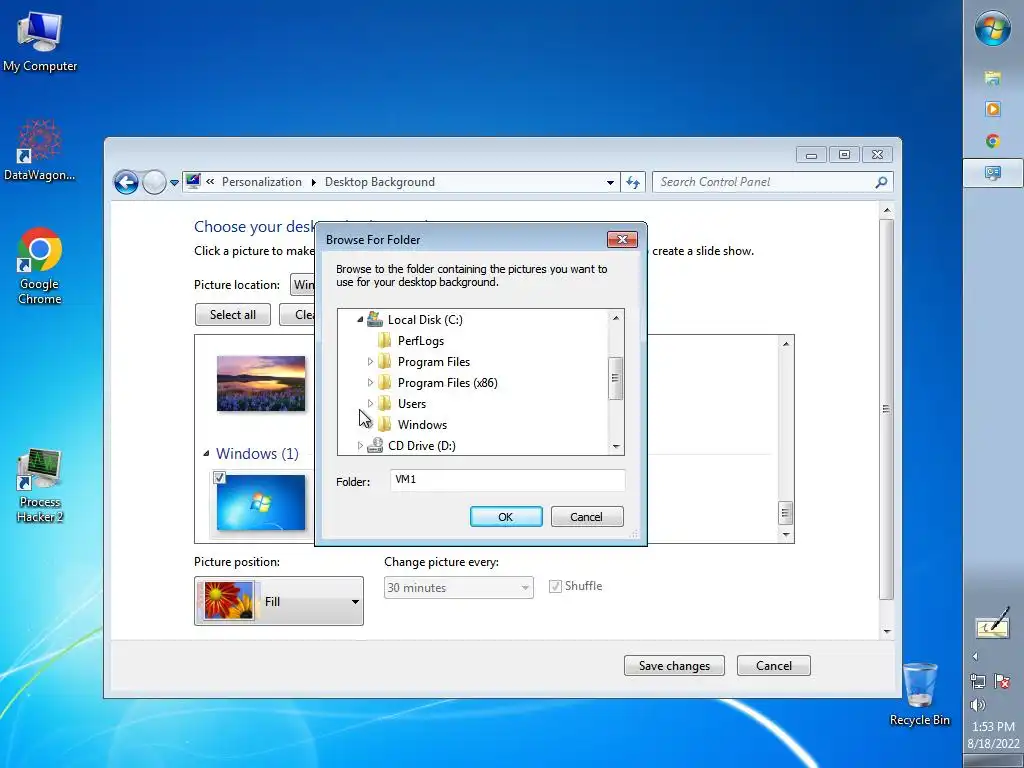
Task: Select Program Files (x86) folder
Action: [447, 383]
